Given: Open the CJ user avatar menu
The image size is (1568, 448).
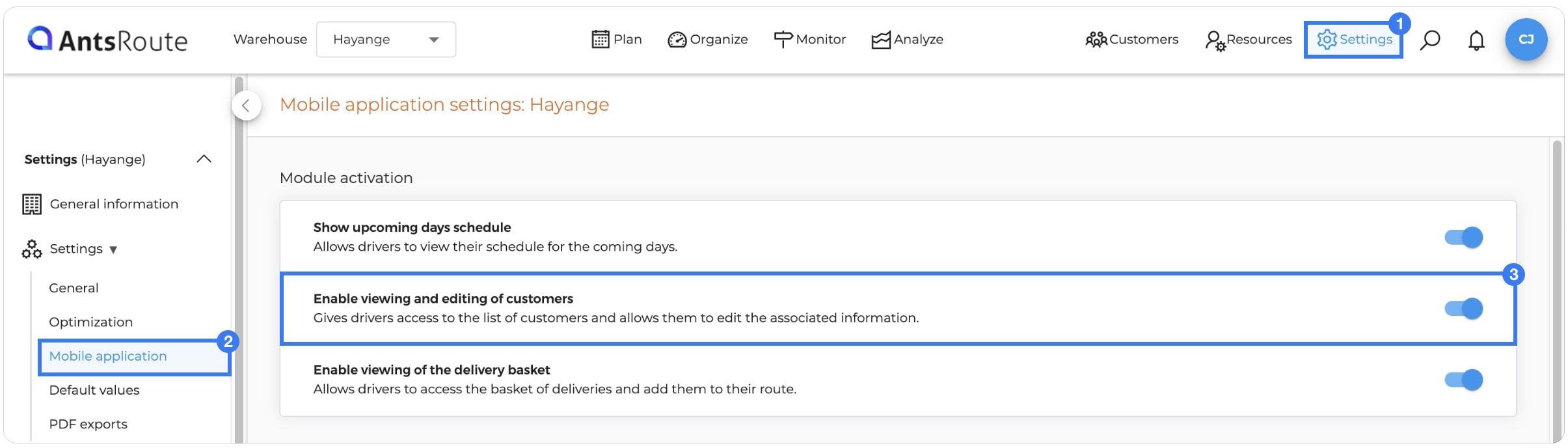Looking at the screenshot, I should point(1526,40).
